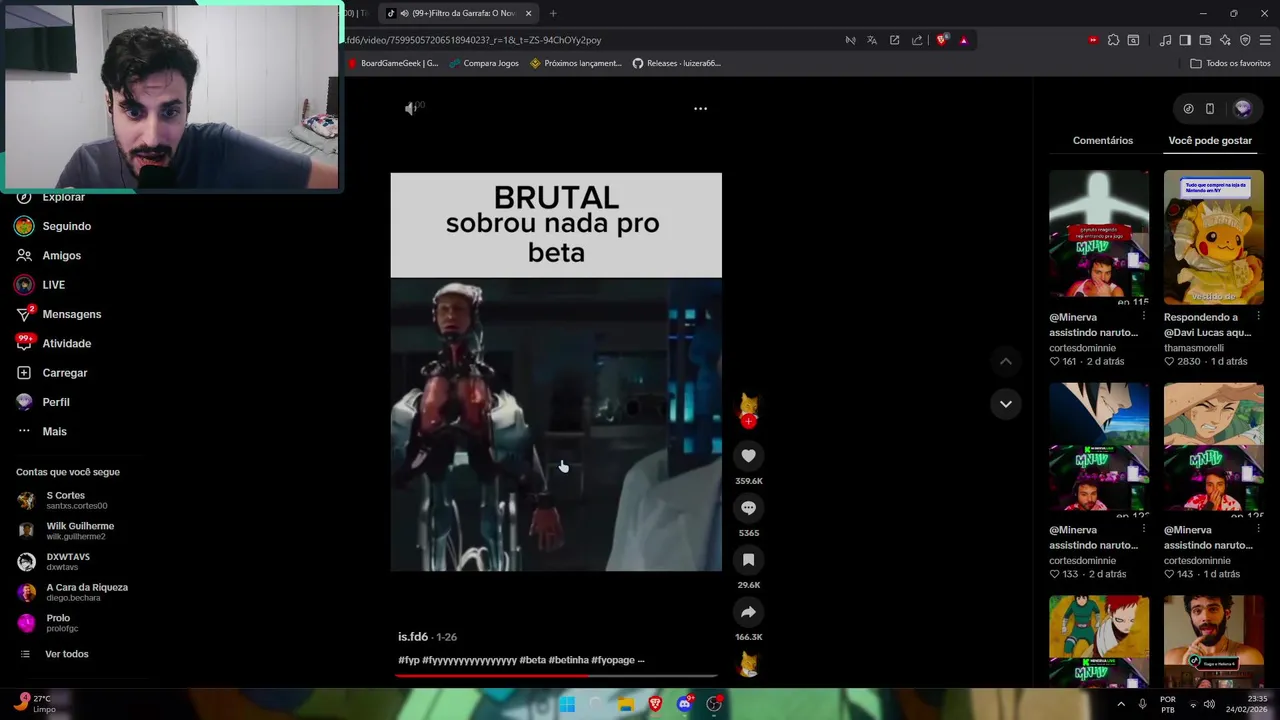1280x720 pixels.
Task: Go to previous video with up chevron
Action: point(1006,361)
